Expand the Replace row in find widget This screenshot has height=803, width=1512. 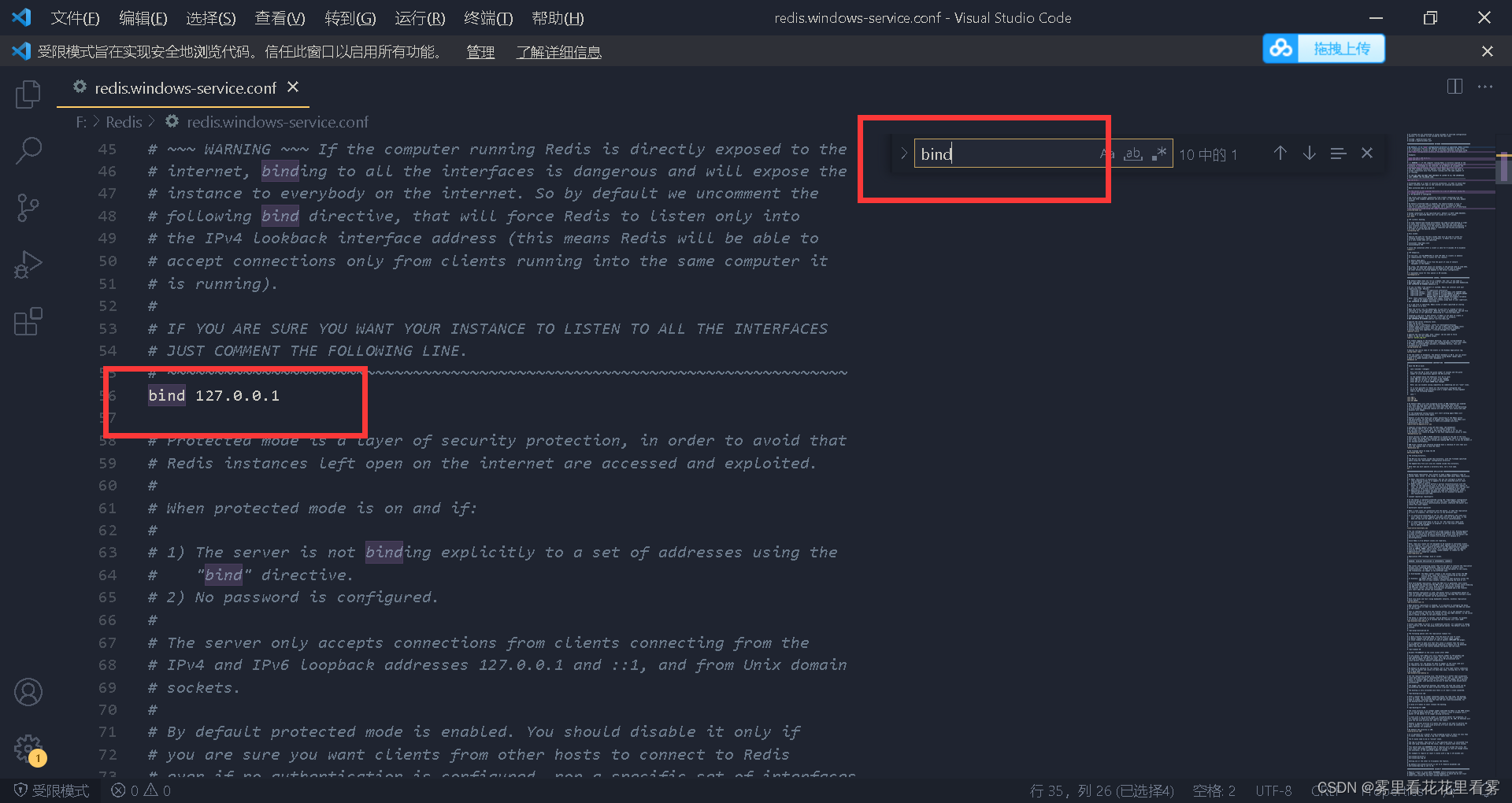pyautogui.click(x=904, y=154)
